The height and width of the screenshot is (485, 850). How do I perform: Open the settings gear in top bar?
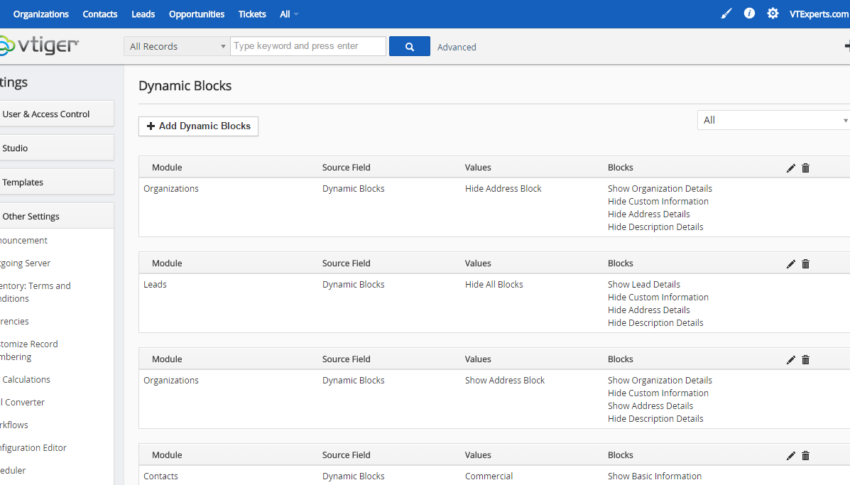[x=772, y=14]
